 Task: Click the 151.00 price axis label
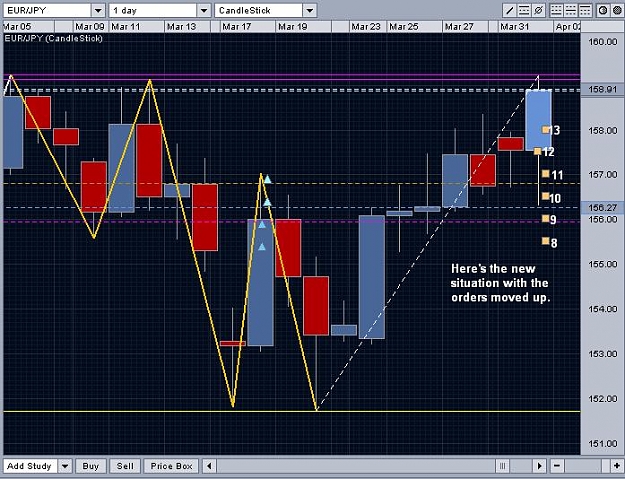(603, 444)
